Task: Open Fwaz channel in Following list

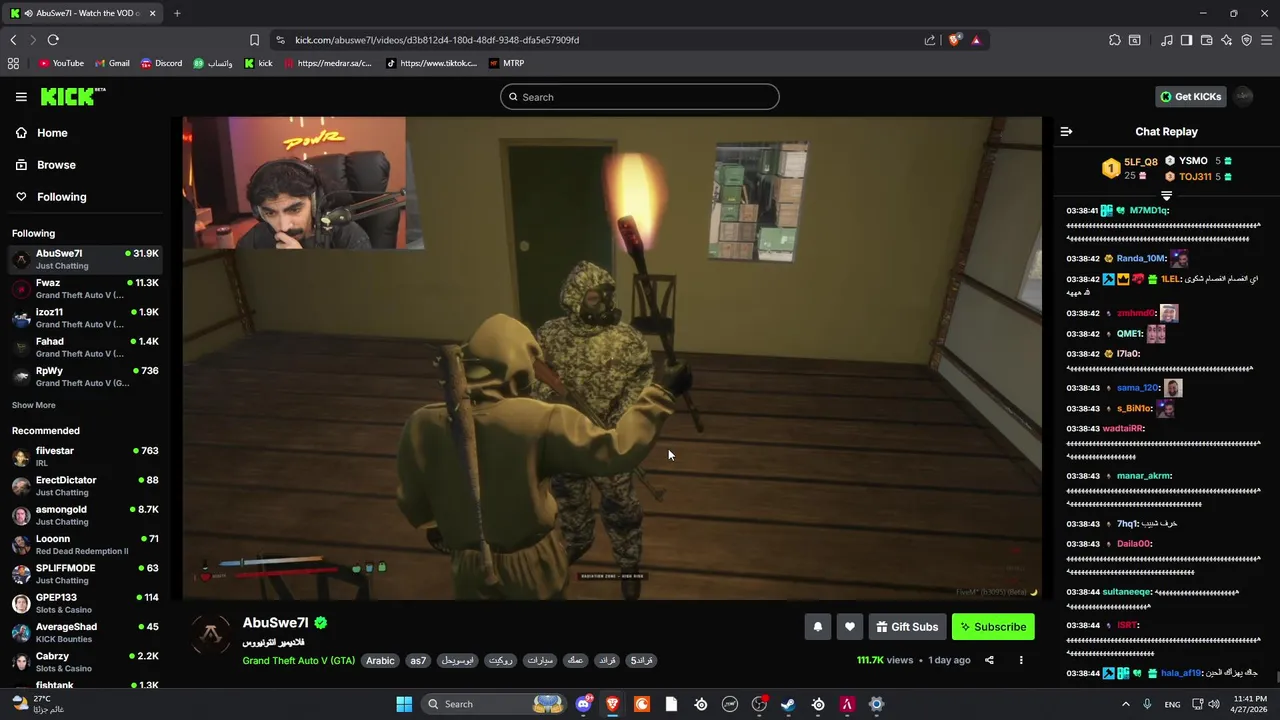Action: tap(84, 289)
